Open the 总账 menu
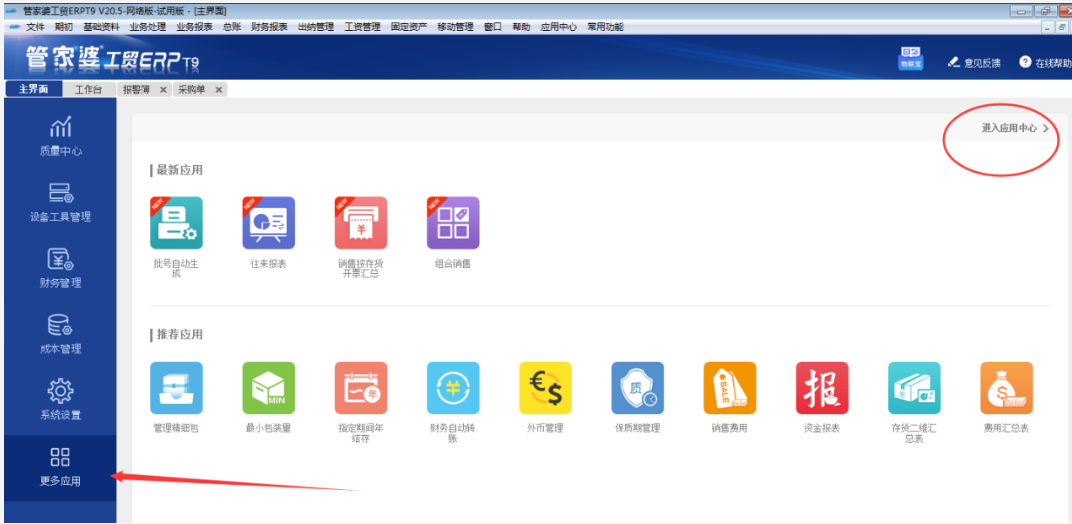This screenshot has width=1072, height=524. coord(232,27)
